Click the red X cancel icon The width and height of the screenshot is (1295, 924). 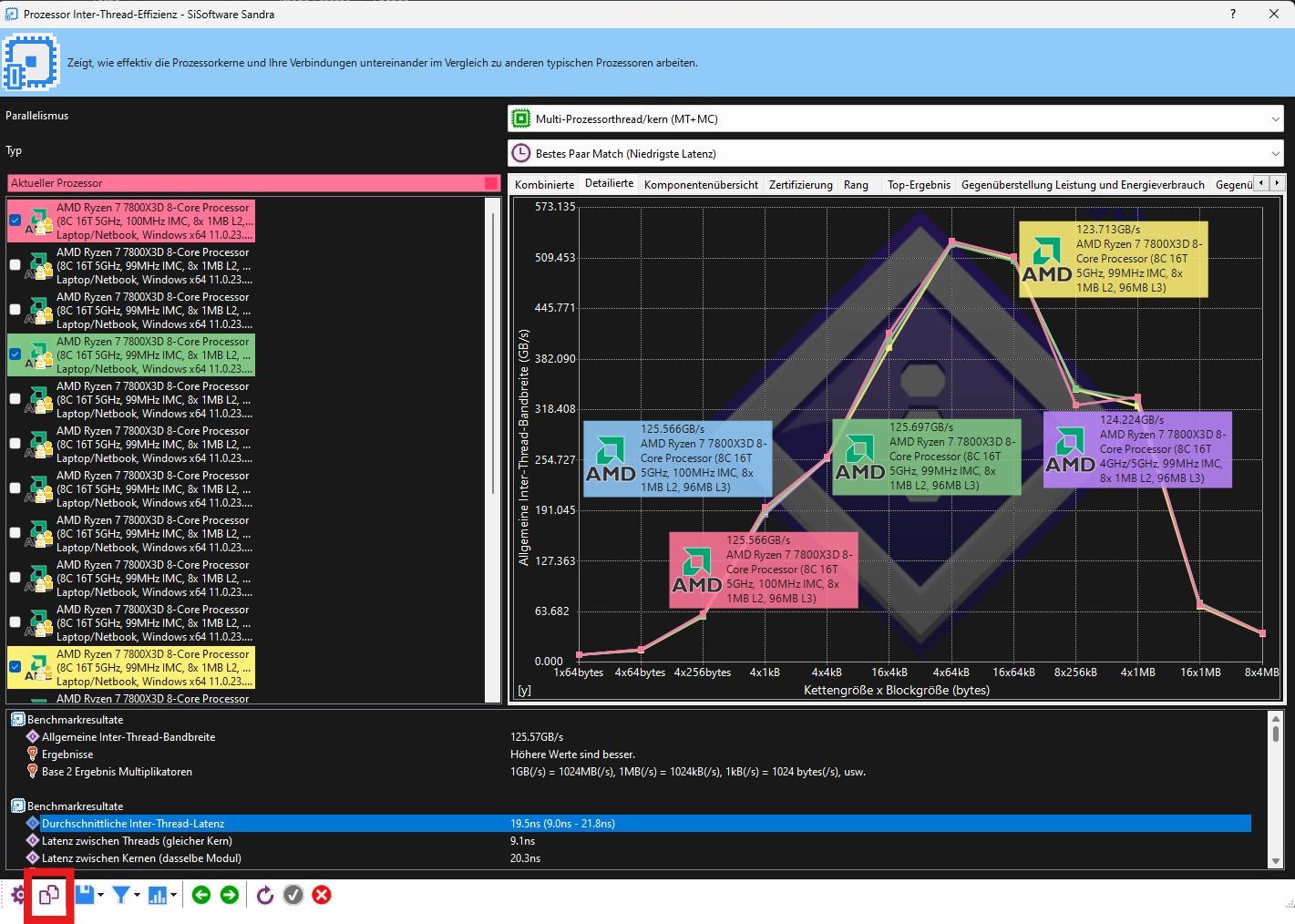click(322, 895)
